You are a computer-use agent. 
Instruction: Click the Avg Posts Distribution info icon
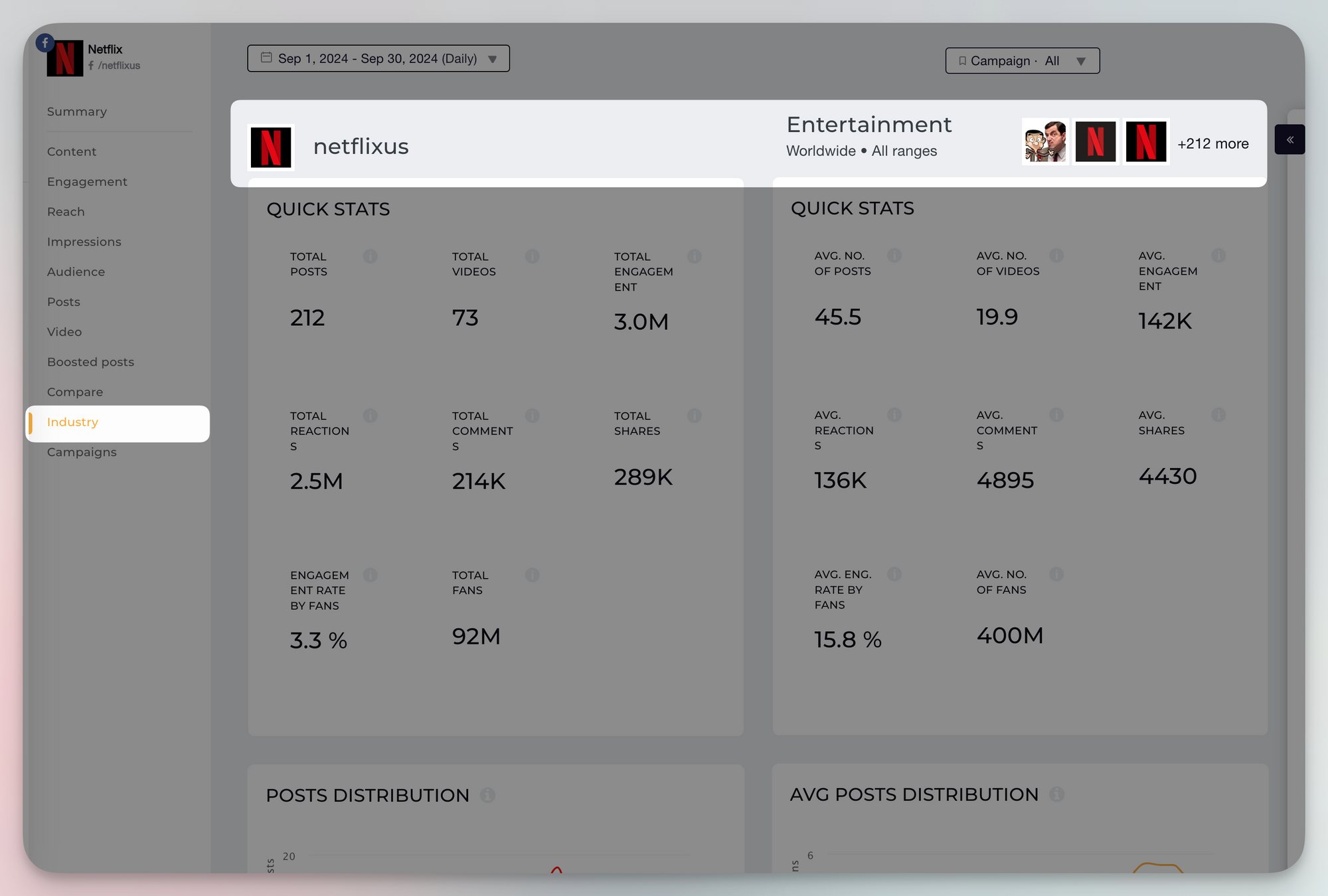[1057, 794]
